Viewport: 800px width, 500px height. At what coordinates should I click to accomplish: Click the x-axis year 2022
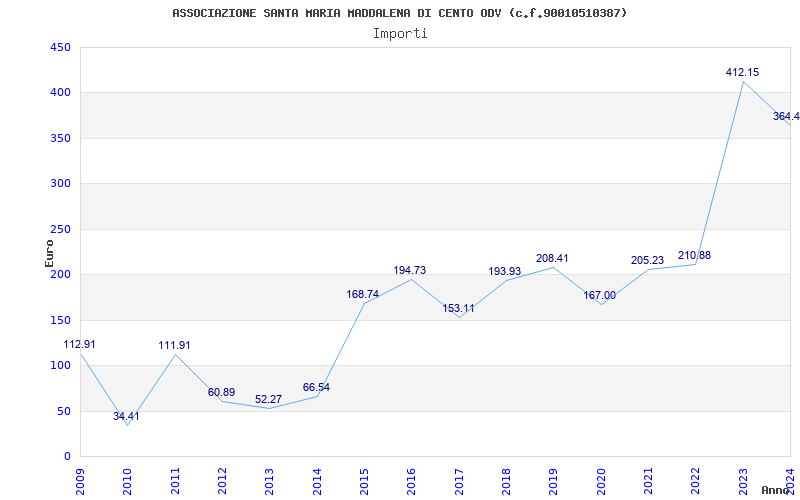pyautogui.click(x=695, y=481)
